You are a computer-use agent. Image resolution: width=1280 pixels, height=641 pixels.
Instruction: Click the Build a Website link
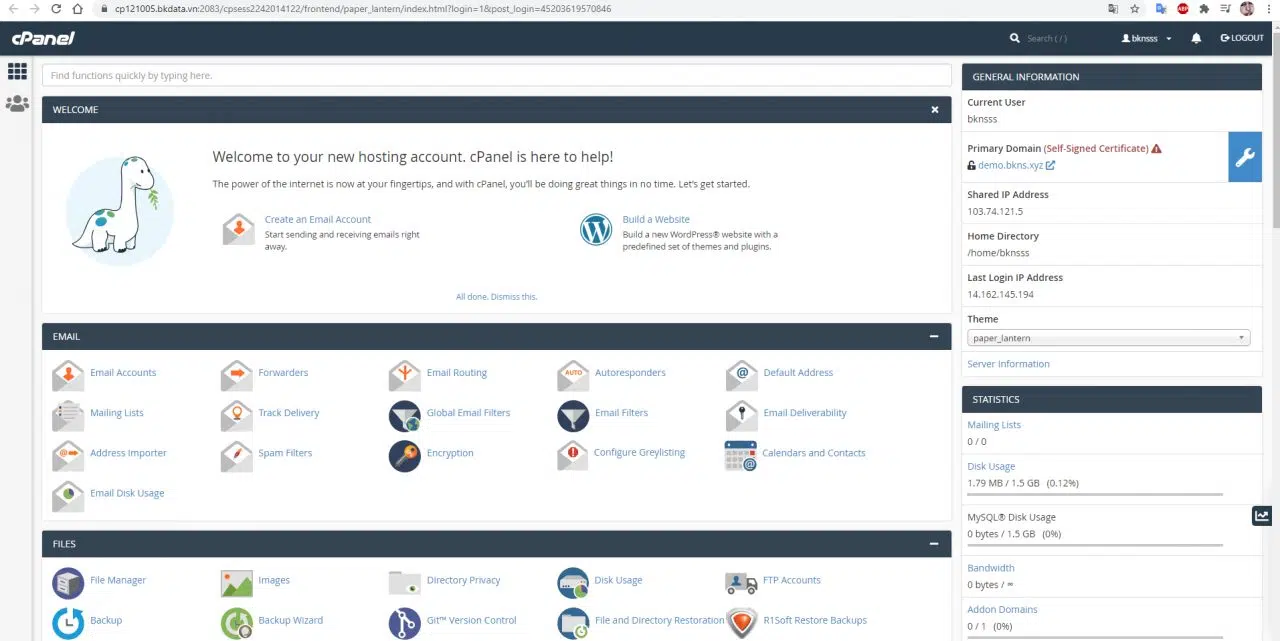[x=656, y=219]
